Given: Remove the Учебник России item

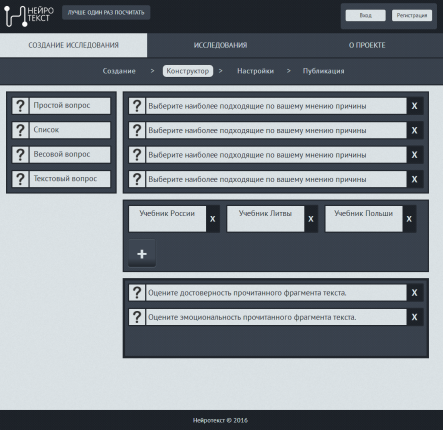Looking at the screenshot, I should 213,219.
